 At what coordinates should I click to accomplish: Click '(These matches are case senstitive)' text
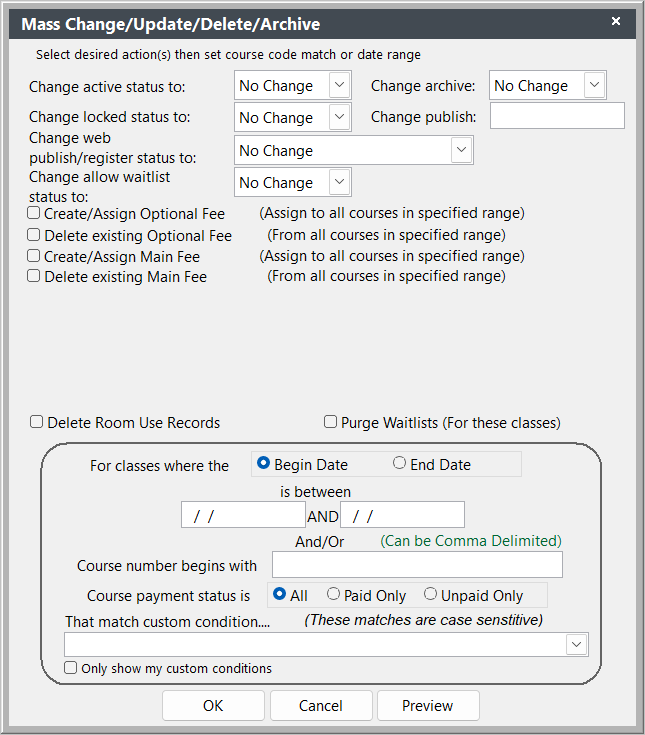coord(424,620)
